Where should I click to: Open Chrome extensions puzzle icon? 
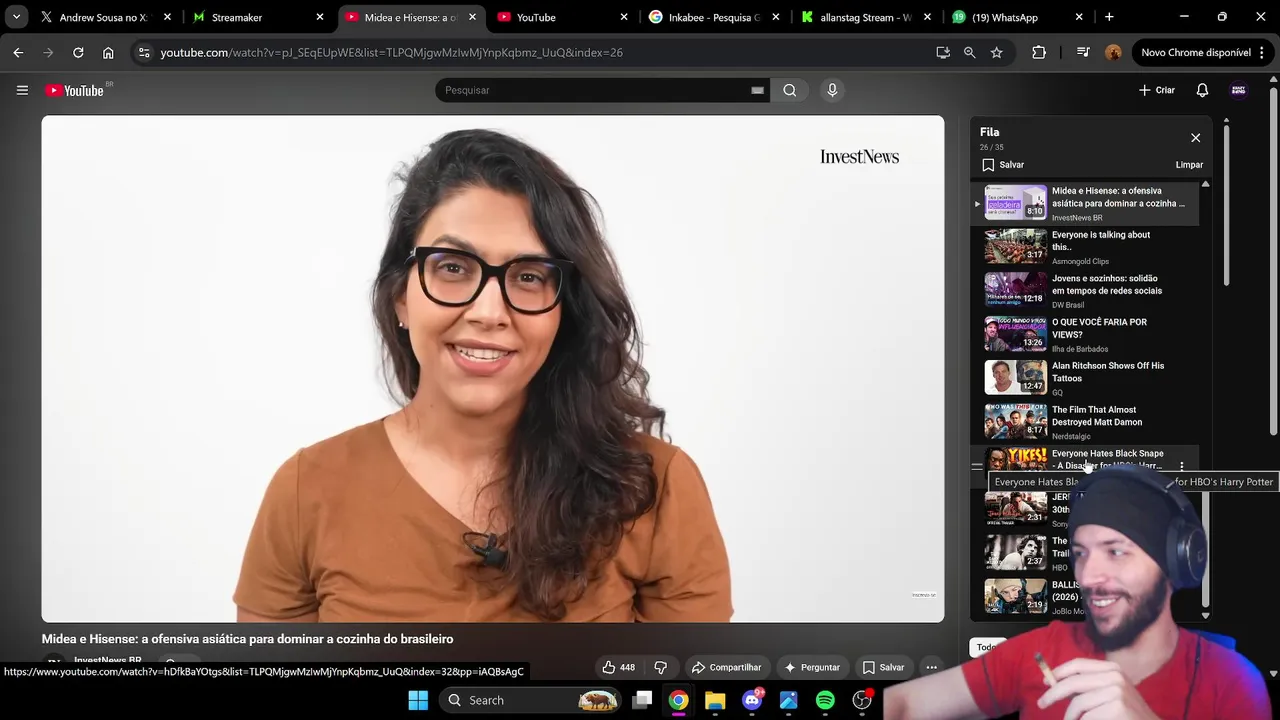[1039, 52]
